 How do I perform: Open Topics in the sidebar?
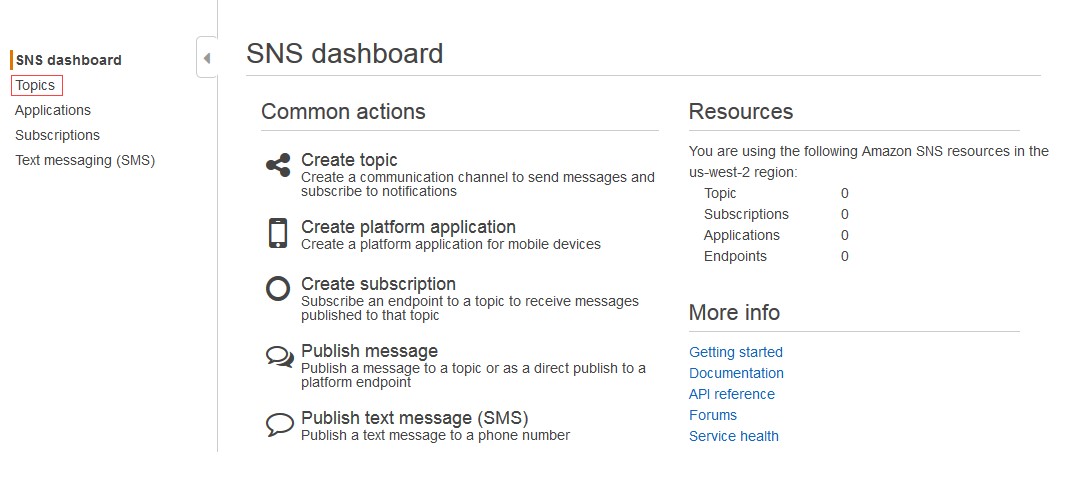pyautogui.click(x=36, y=85)
